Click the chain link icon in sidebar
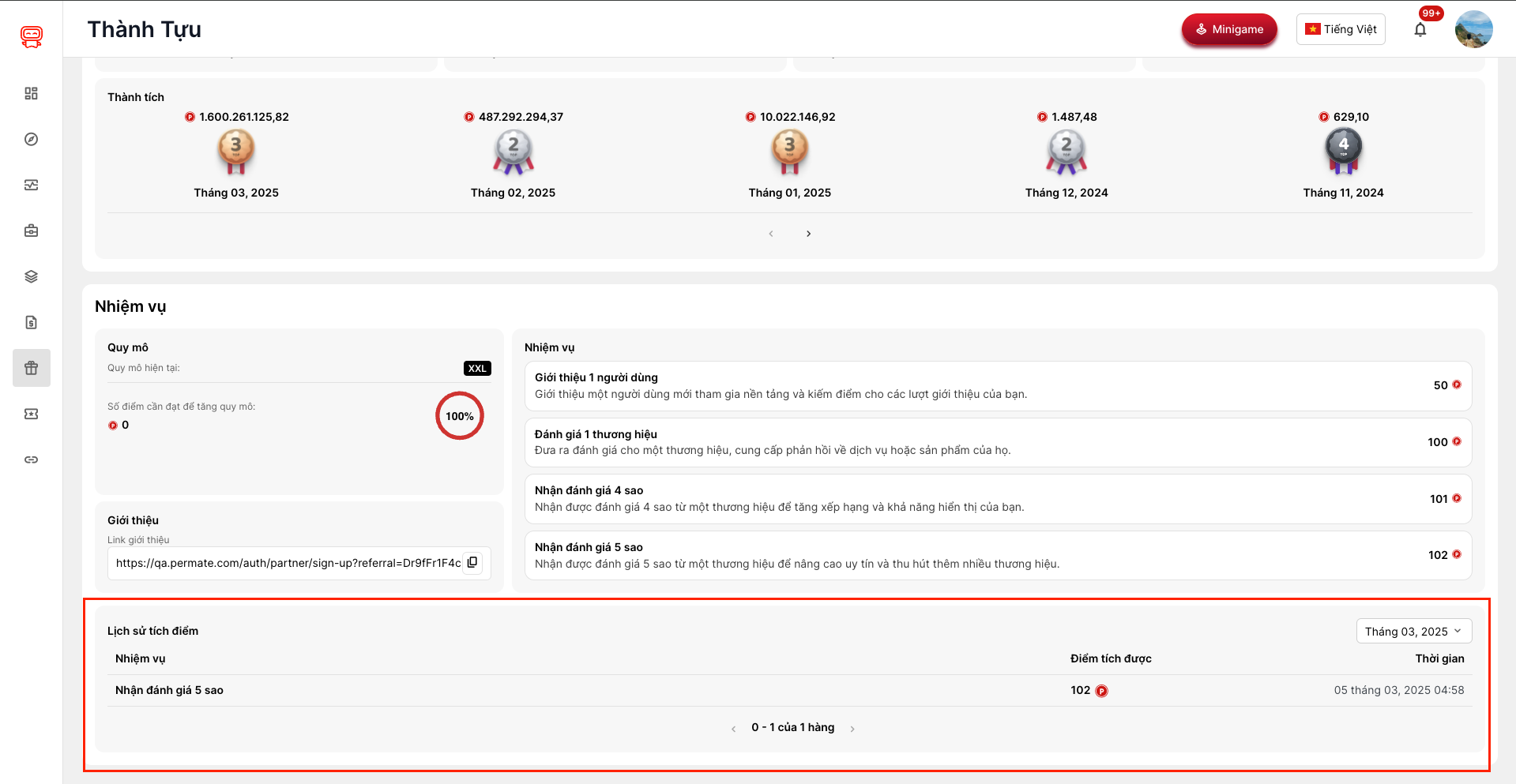The width and height of the screenshot is (1516, 784). pyautogui.click(x=32, y=460)
